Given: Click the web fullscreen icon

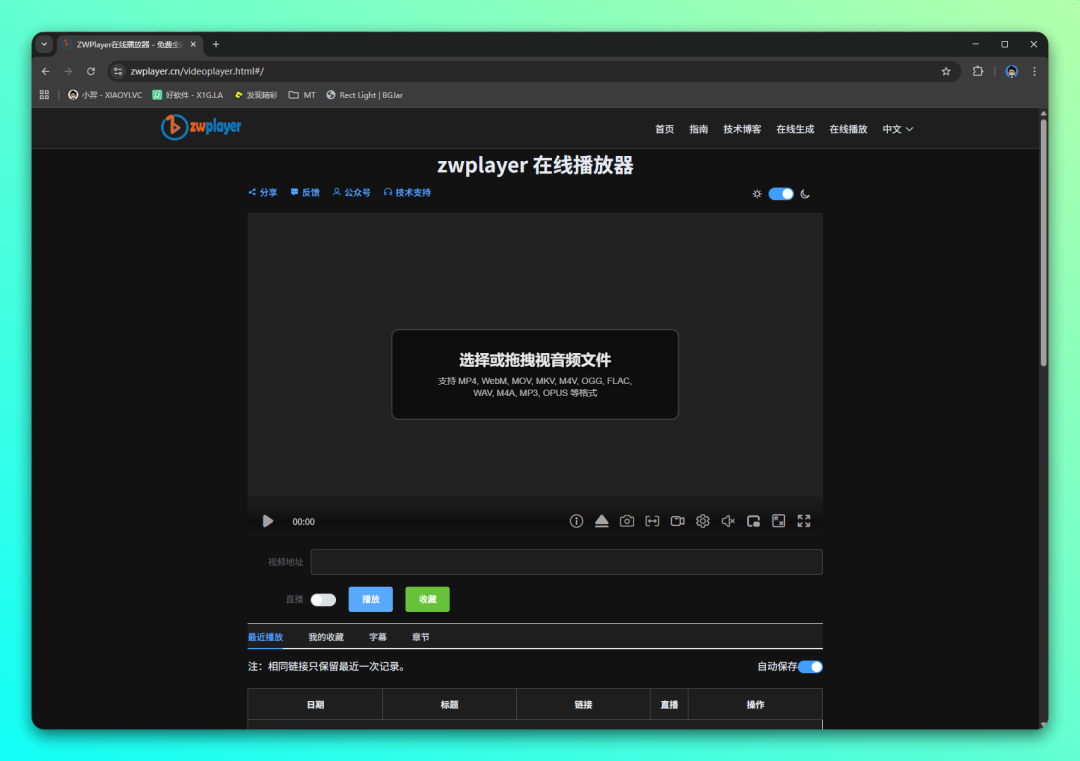Looking at the screenshot, I should tap(778, 521).
